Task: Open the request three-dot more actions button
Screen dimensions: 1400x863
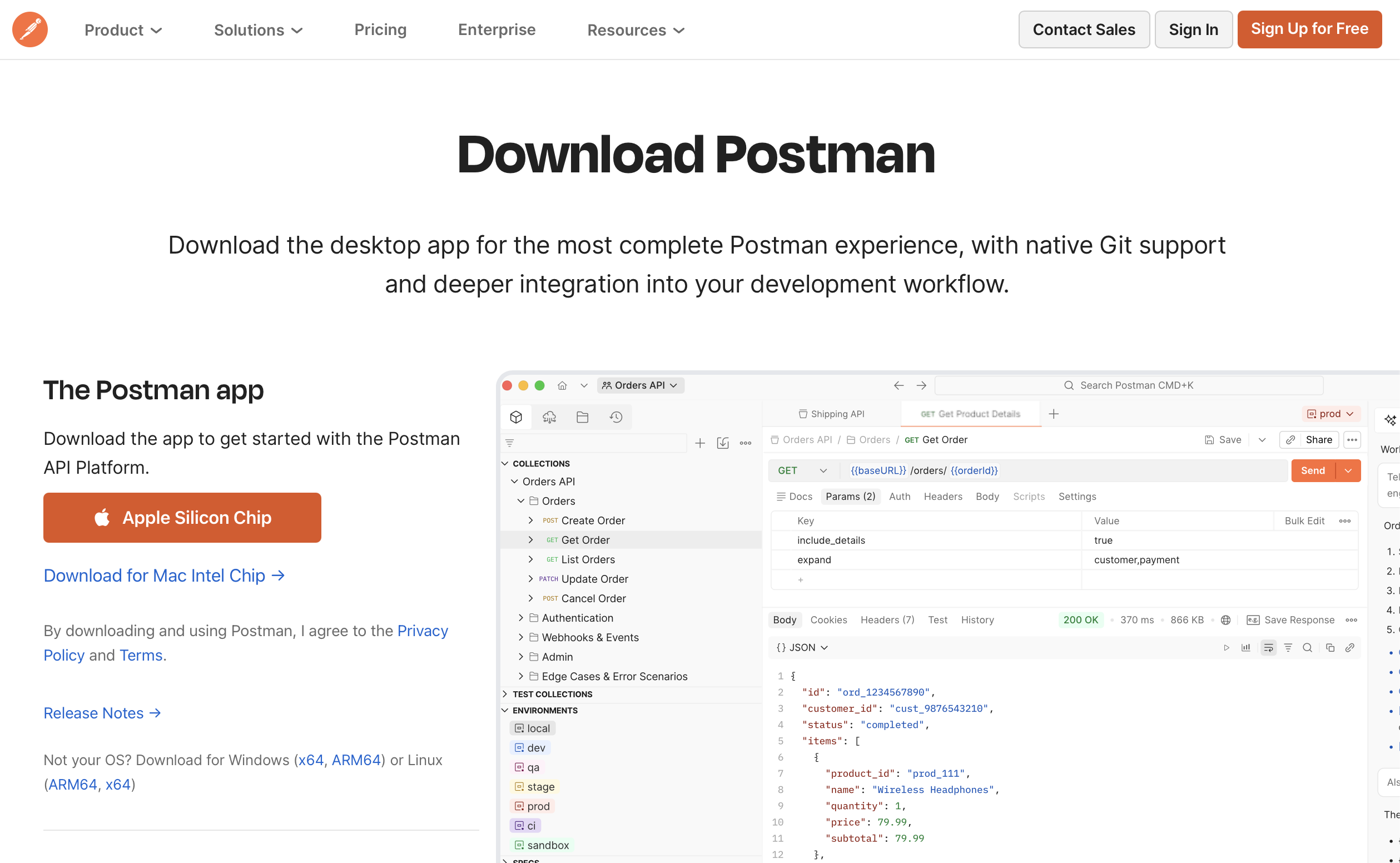Action: 1352,439
